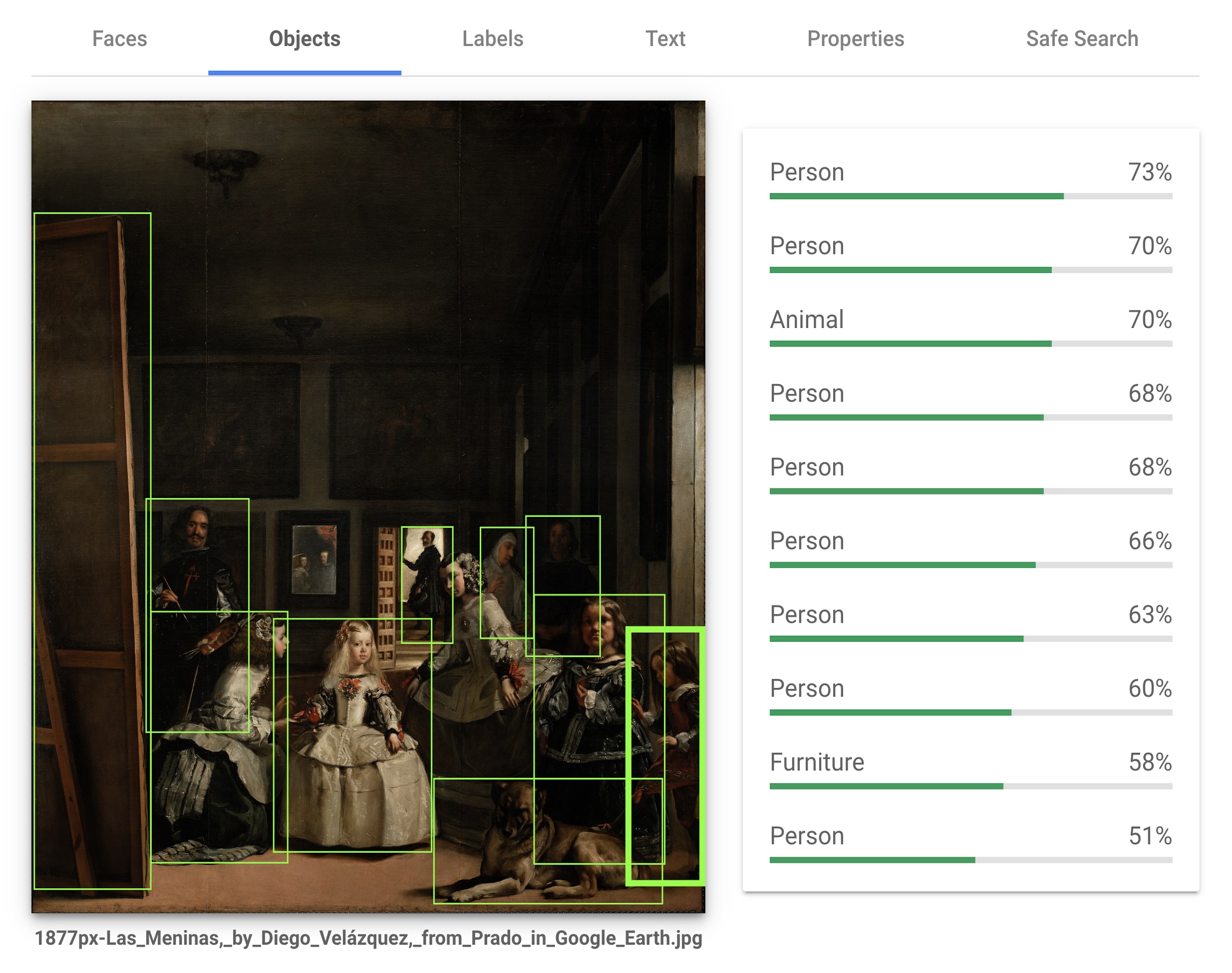
Task: Select the Furniture 58% result row
Action: tap(970, 769)
